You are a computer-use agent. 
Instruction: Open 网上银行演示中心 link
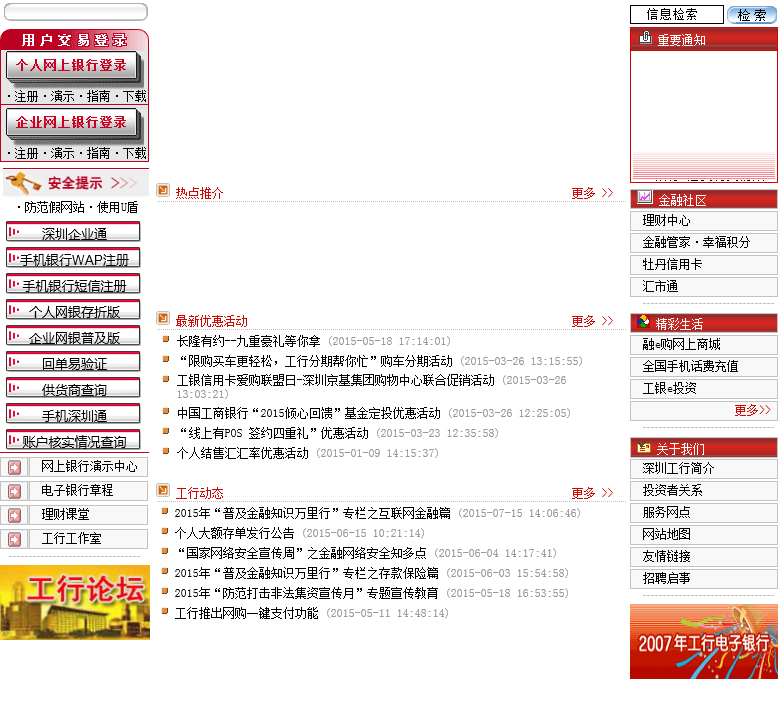89,467
